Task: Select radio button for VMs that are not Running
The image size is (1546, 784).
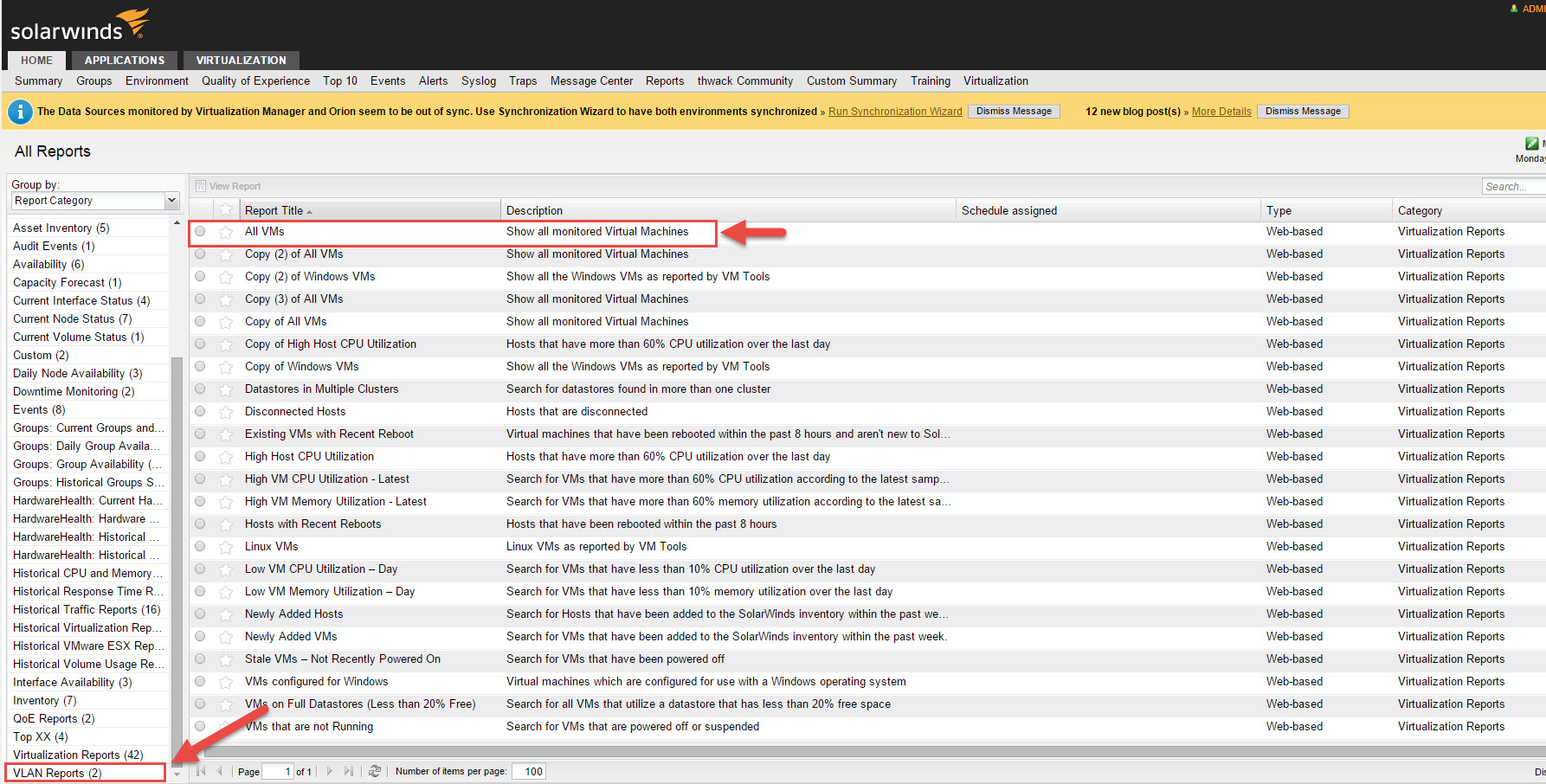Action: point(200,726)
